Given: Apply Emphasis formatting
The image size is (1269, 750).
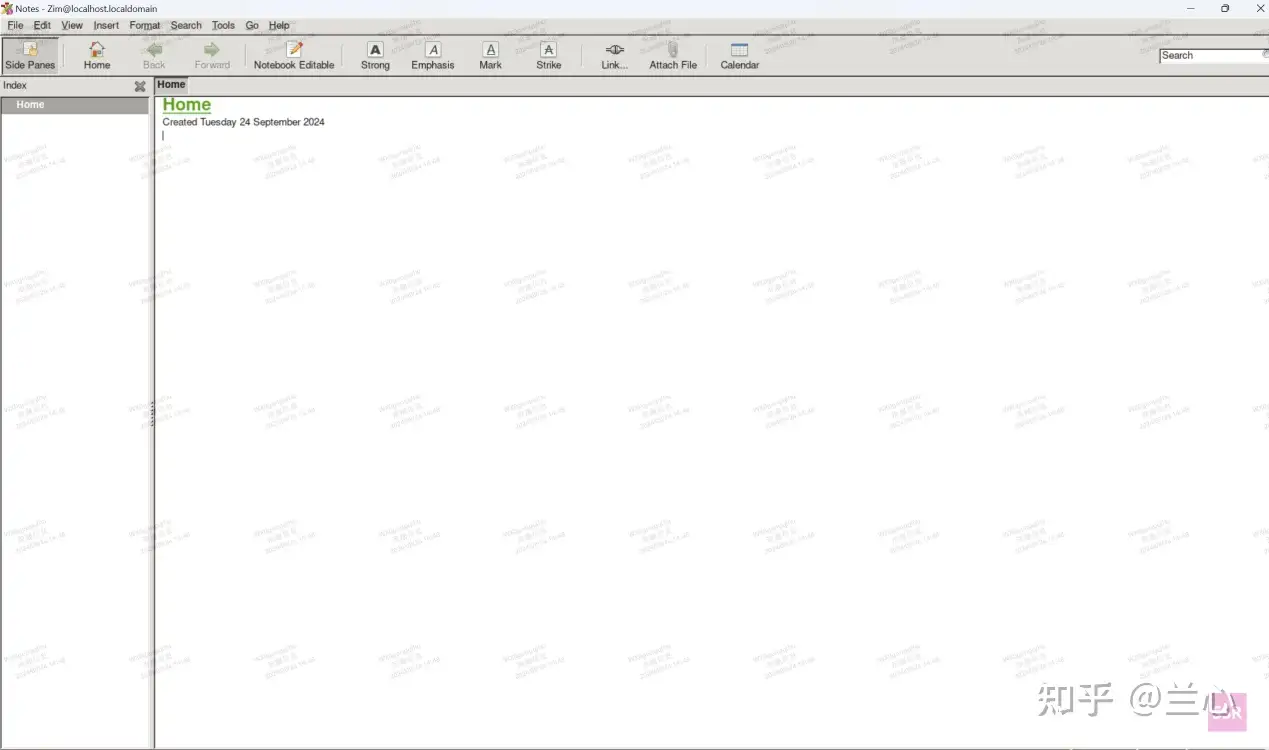Looking at the screenshot, I should [x=433, y=55].
